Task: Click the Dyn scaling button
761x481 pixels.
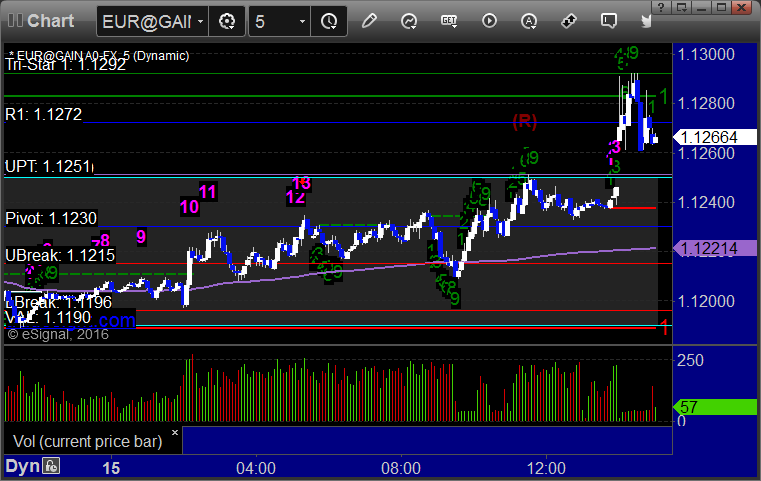Action: pyautogui.click(x=22, y=466)
